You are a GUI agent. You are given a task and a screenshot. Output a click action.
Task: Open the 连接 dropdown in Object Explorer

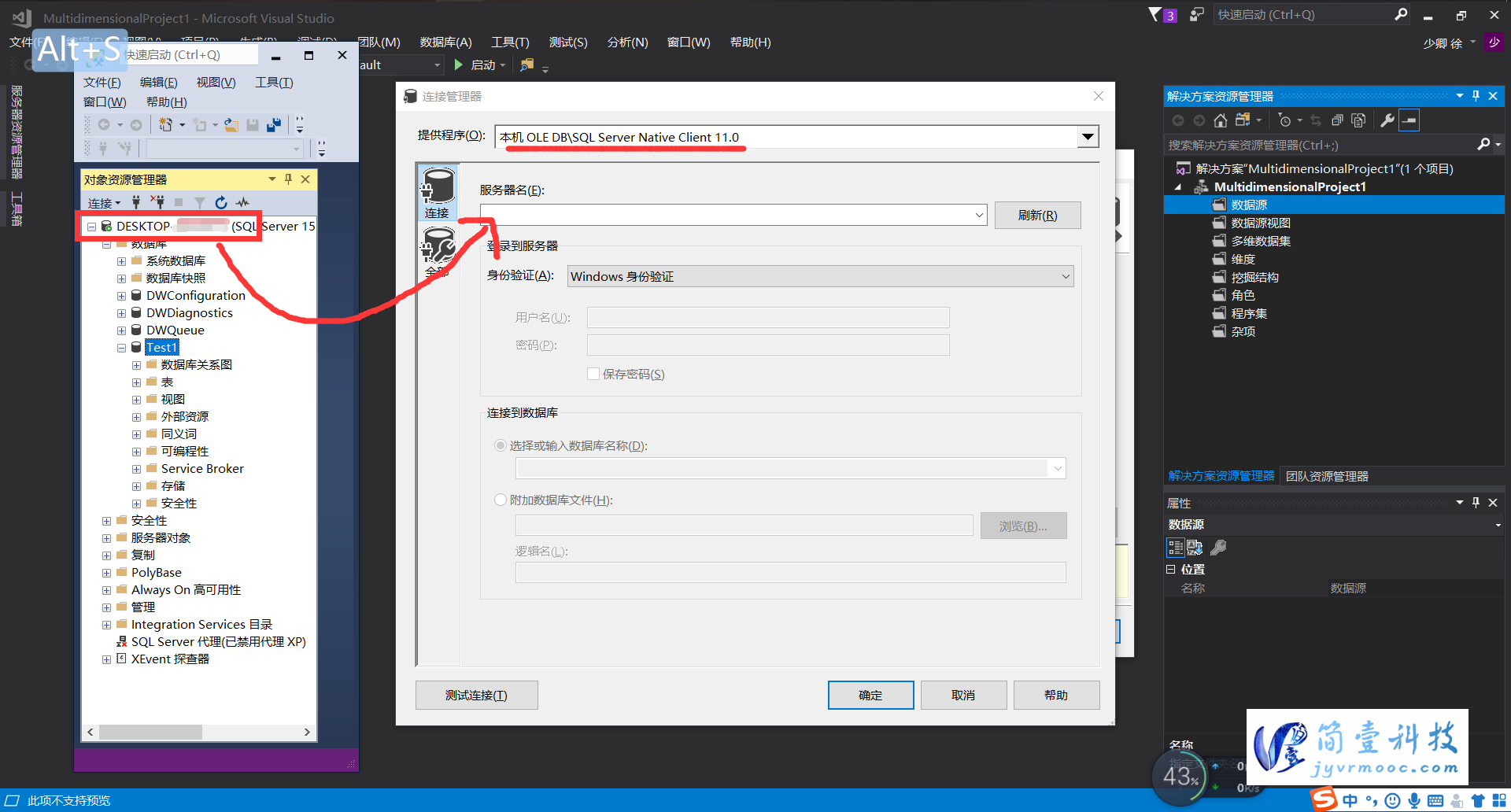tap(104, 203)
